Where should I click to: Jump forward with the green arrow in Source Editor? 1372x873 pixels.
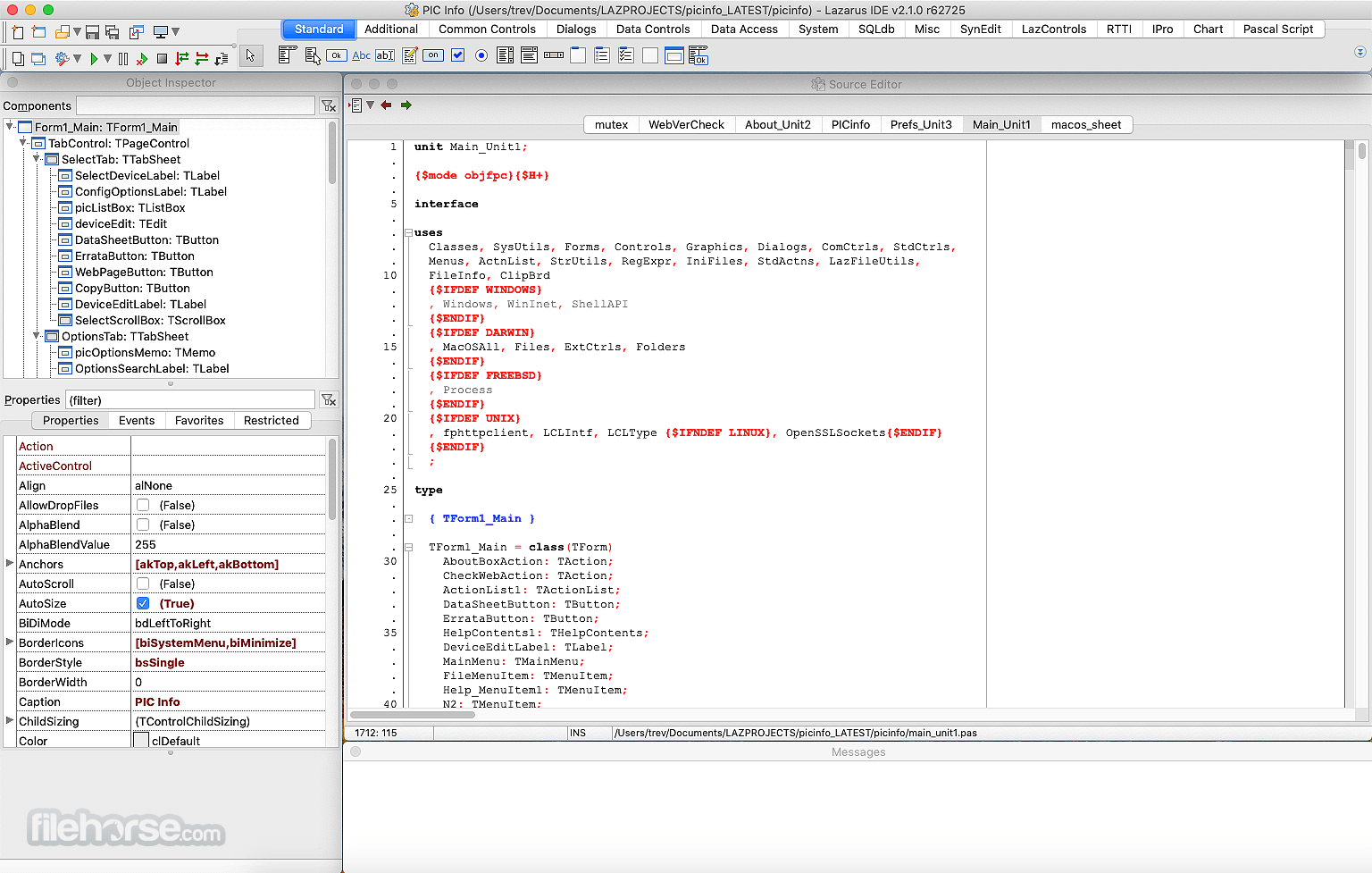tap(406, 105)
